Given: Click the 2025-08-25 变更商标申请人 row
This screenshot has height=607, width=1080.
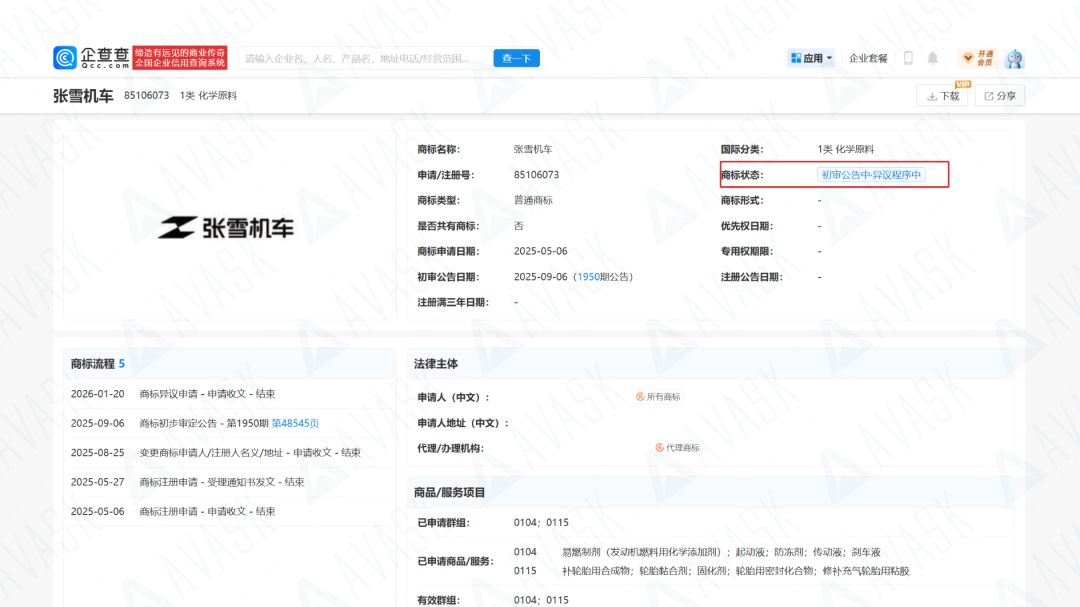Looking at the screenshot, I should 227,453.
